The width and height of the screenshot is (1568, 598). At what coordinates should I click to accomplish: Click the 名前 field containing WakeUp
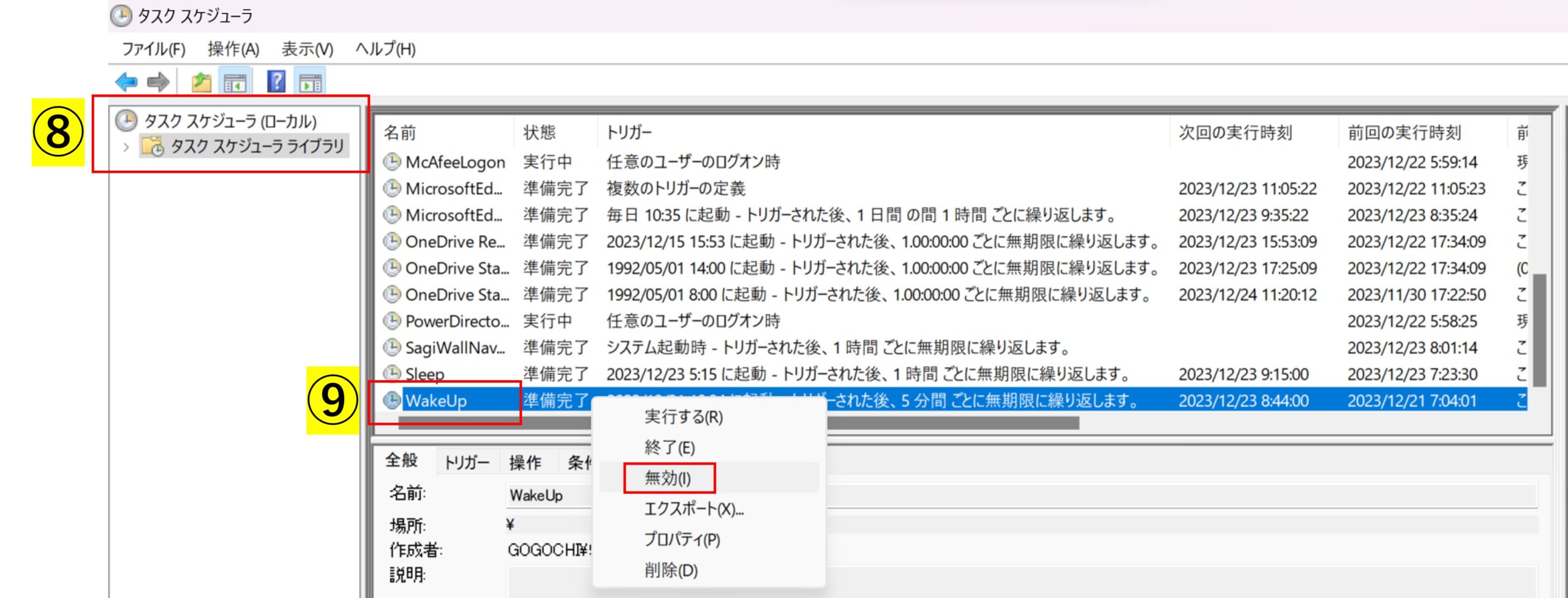coord(1022,495)
